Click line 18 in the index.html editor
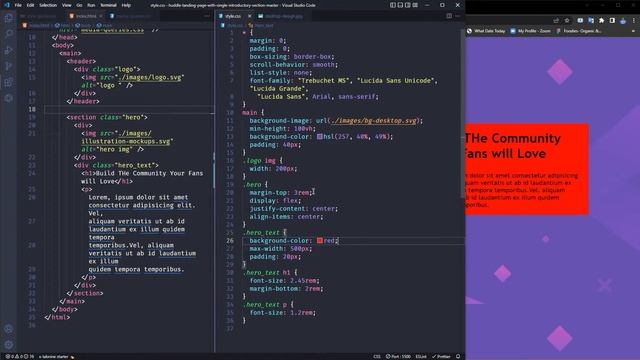The width and height of the screenshot is (640, 360). tap(129, 109)
